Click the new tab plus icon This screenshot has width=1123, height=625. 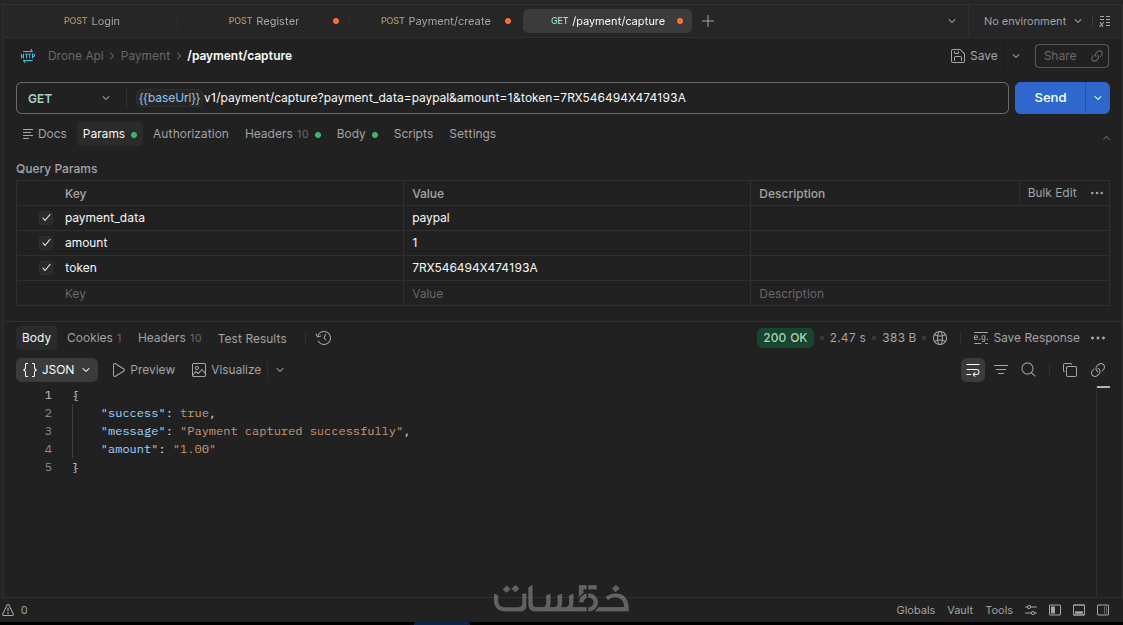pyautogui.click(x=708, y=21)
